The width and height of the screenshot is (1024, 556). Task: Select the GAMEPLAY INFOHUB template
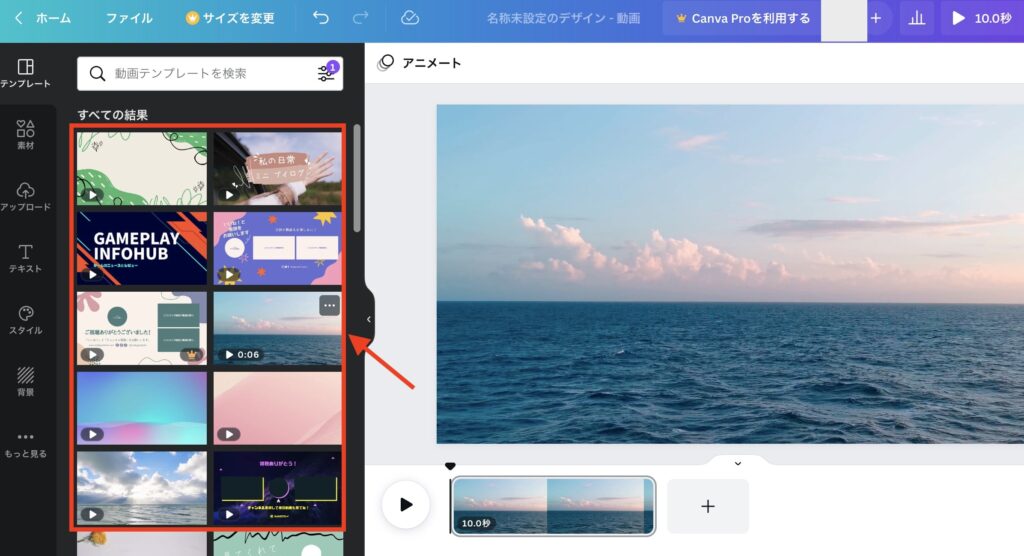[142, 248]
